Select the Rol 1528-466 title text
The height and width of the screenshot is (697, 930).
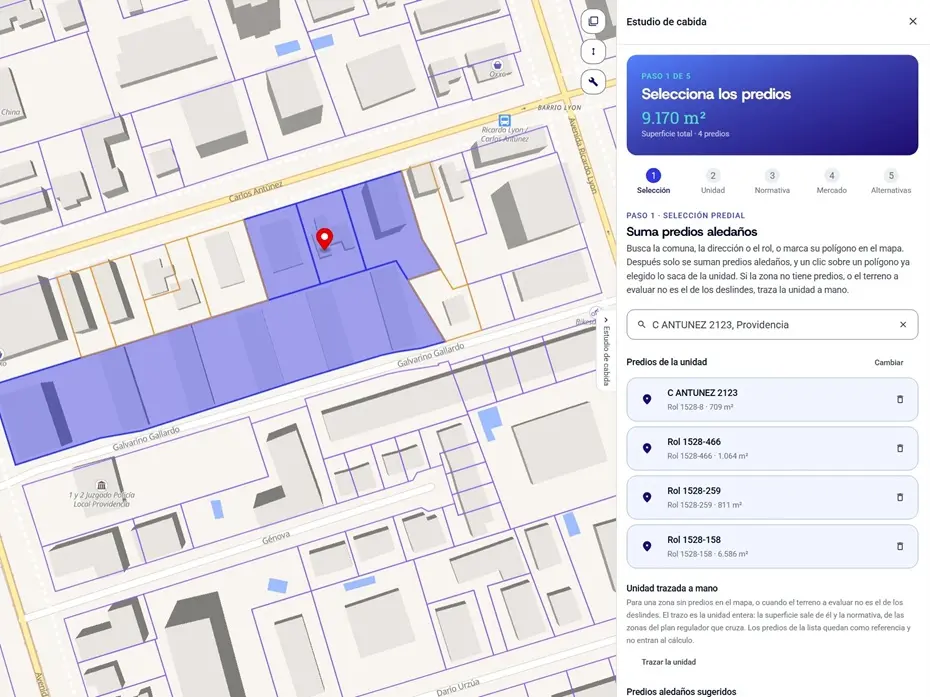[693, 442]
